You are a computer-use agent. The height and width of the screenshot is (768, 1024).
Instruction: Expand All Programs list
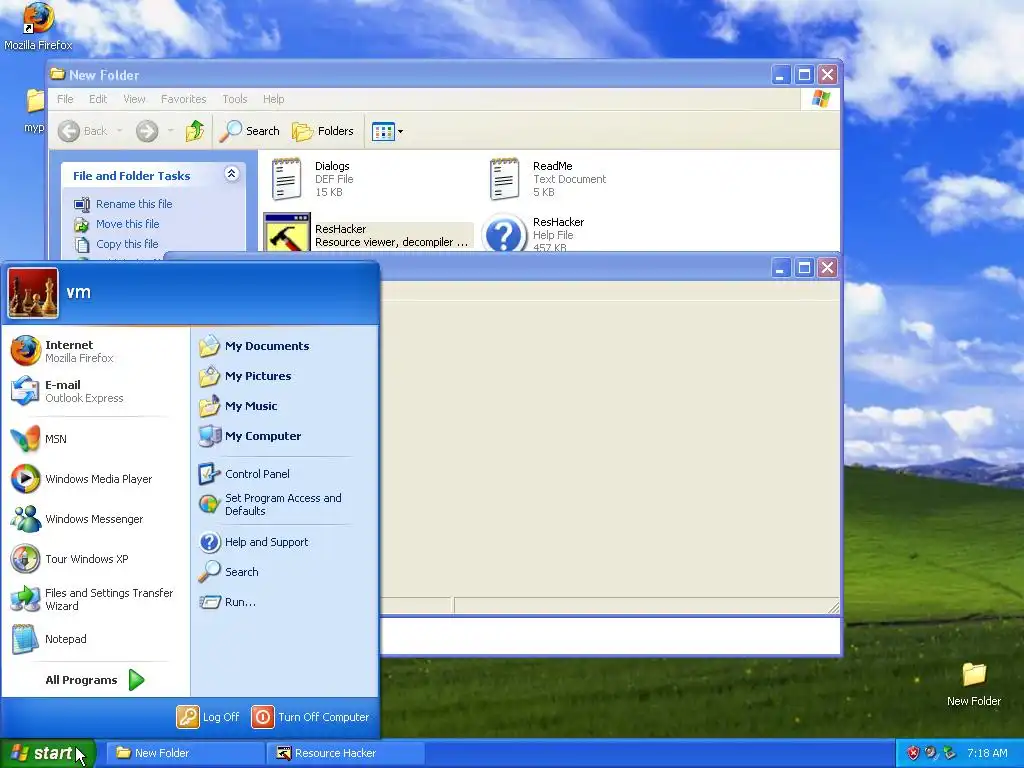tap(95, 680)
